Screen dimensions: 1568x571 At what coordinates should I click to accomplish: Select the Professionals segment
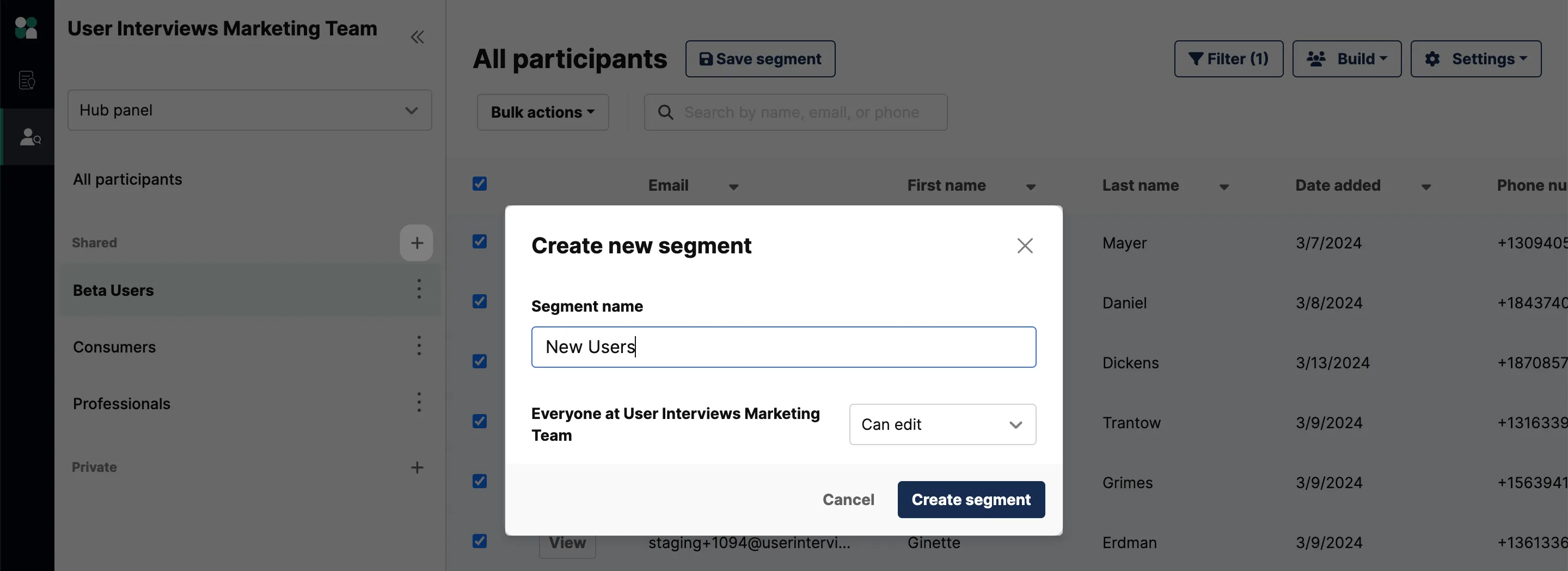coord(121,403)
